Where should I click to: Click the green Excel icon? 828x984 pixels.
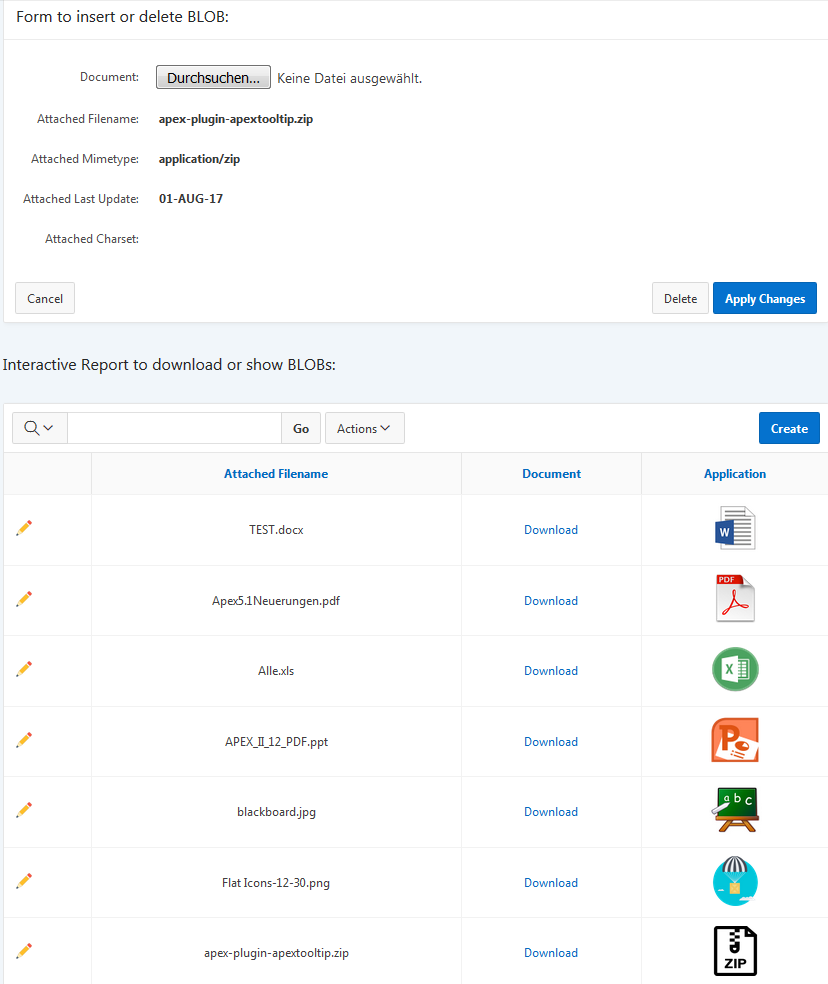pyautogui.click(x=735, y=669)
